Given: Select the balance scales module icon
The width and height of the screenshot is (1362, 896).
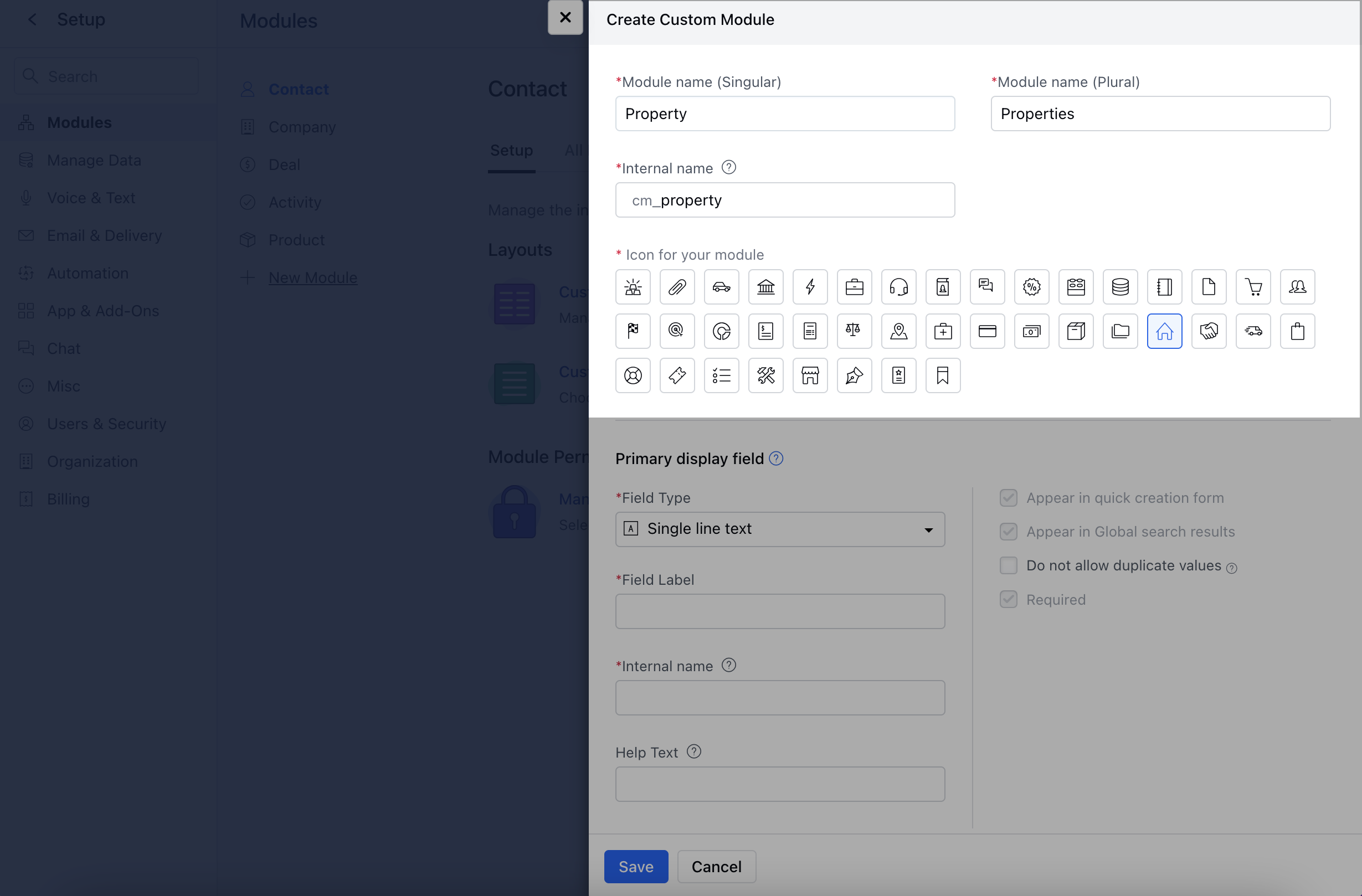Looking at the screenshot, I should (855, 331).
